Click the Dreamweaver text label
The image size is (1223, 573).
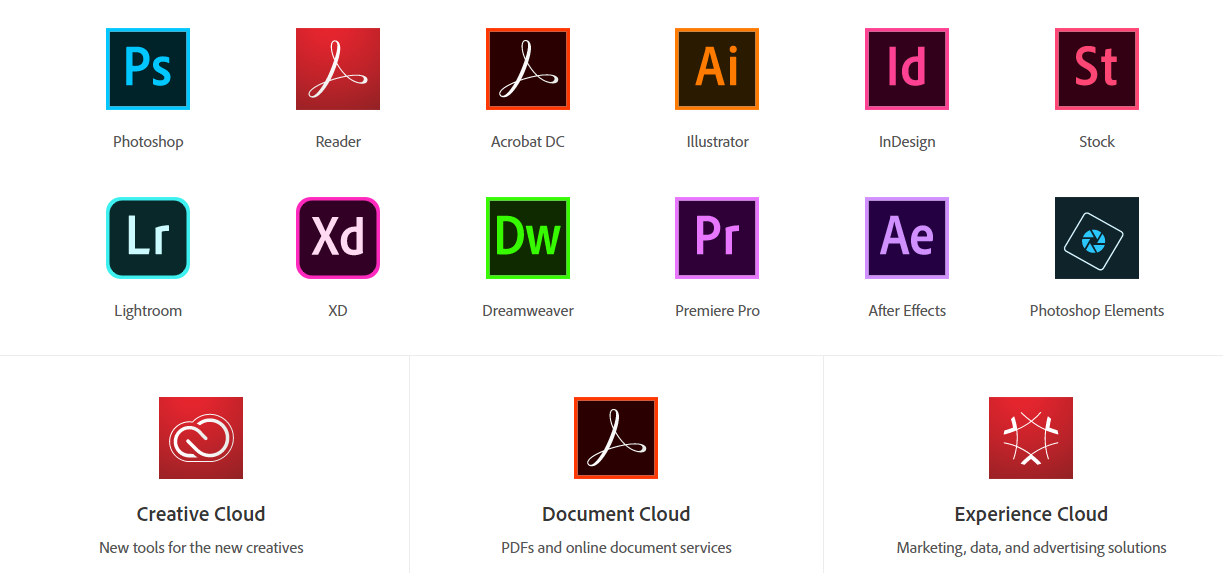coord(528,311)
